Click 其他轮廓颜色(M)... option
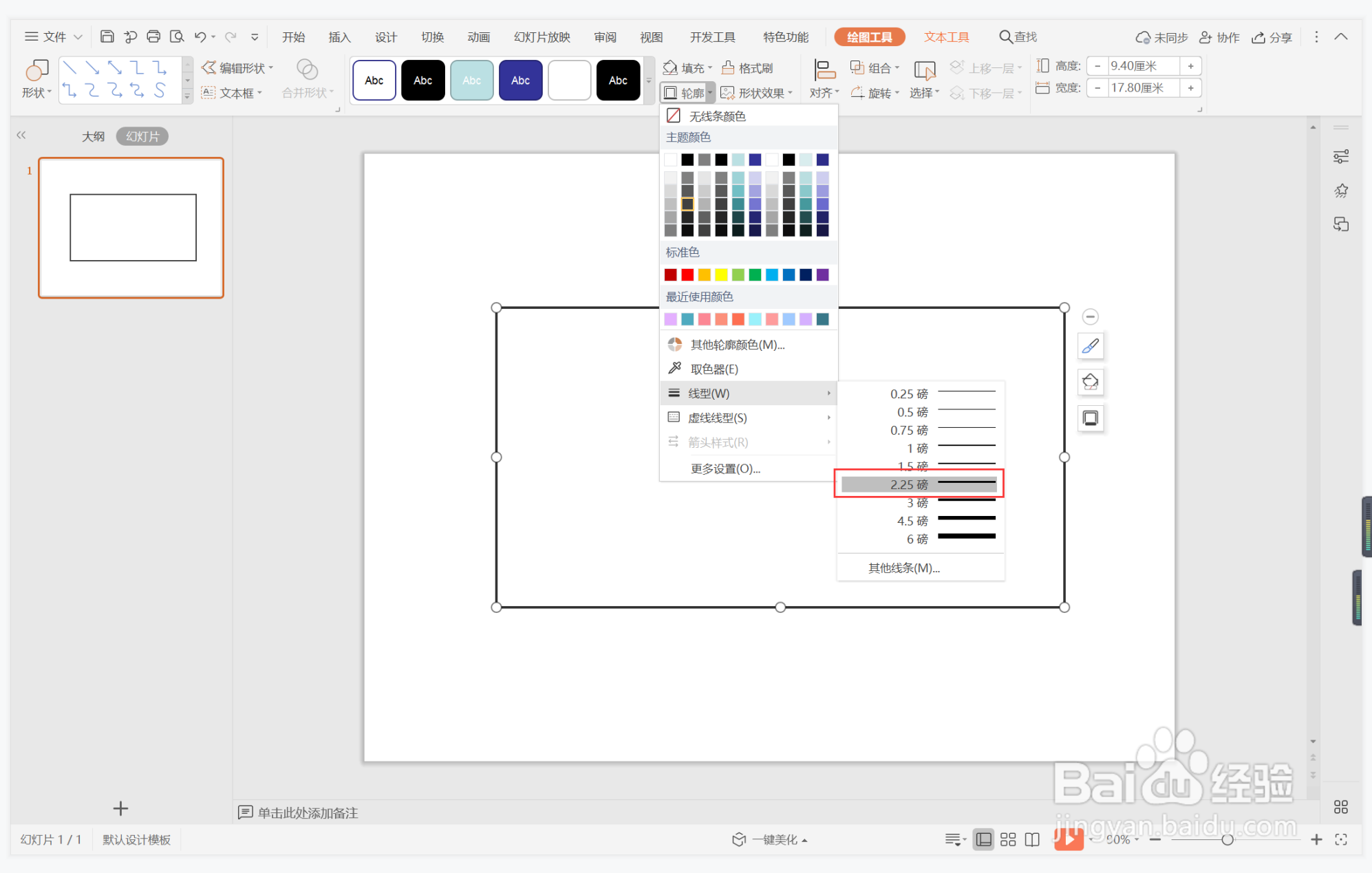Screen dimensions: 1372x873 tap(737, 344)
